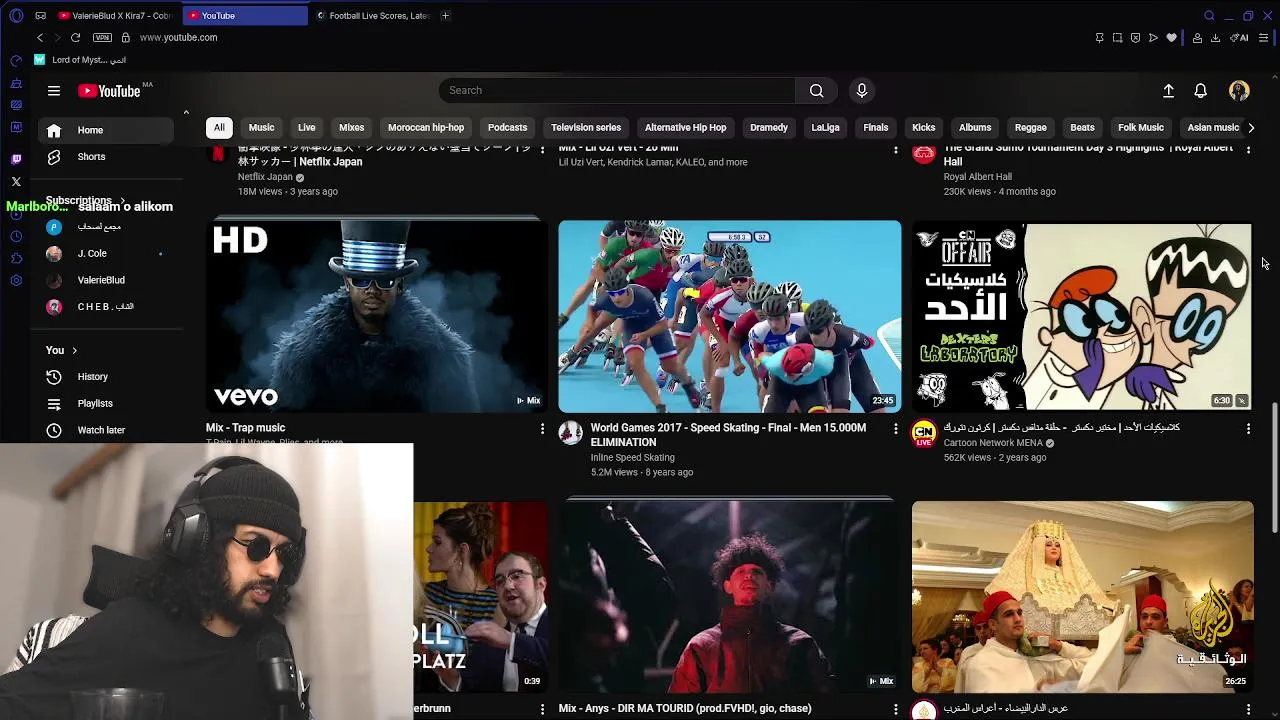Viewport: 1280px width, 720px height.
Task: Click the YouTube logo
Action: coord(109,91)
